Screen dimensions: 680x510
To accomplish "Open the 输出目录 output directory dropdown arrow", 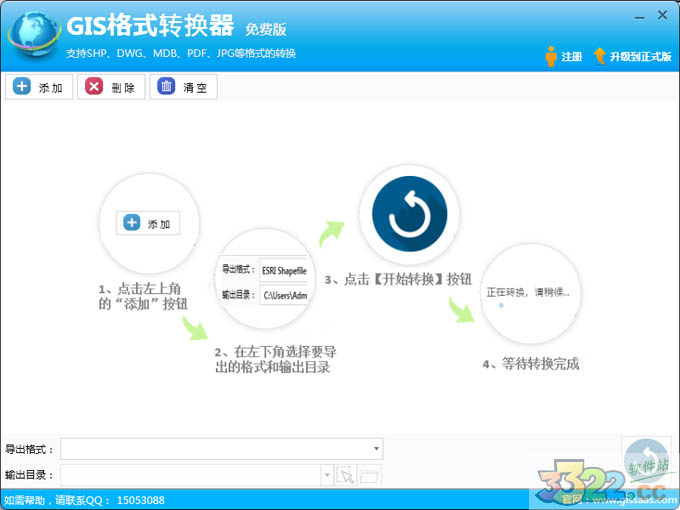I will point(327,475).
